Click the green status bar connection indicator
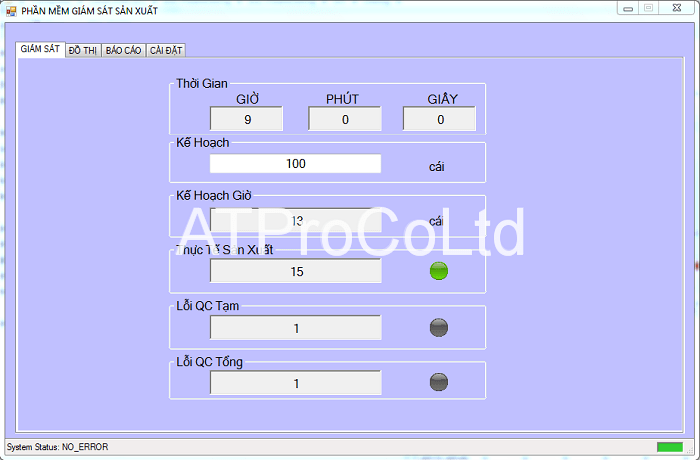This screenshot has height=460, width=700. 669,446
